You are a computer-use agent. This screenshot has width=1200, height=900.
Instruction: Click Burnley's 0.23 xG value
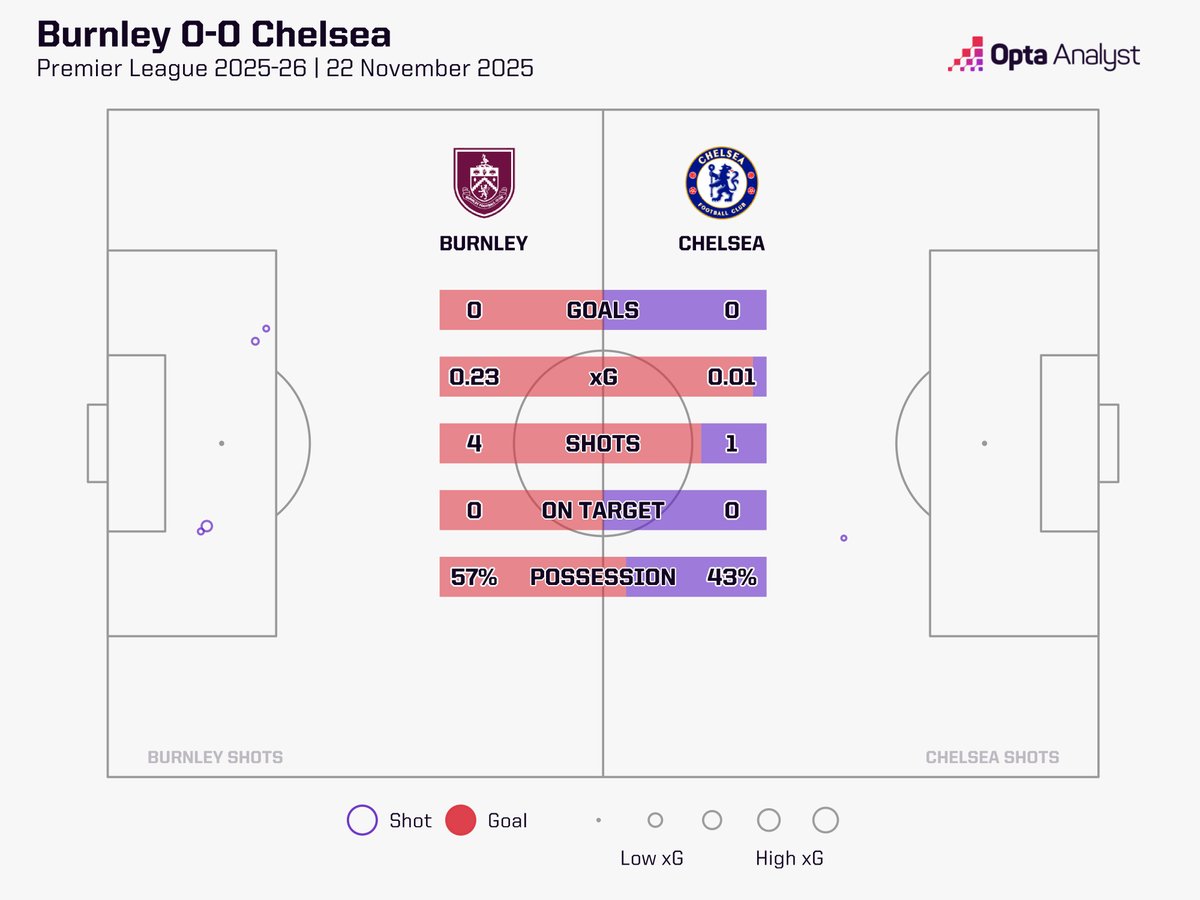click(x=474, y=377)
